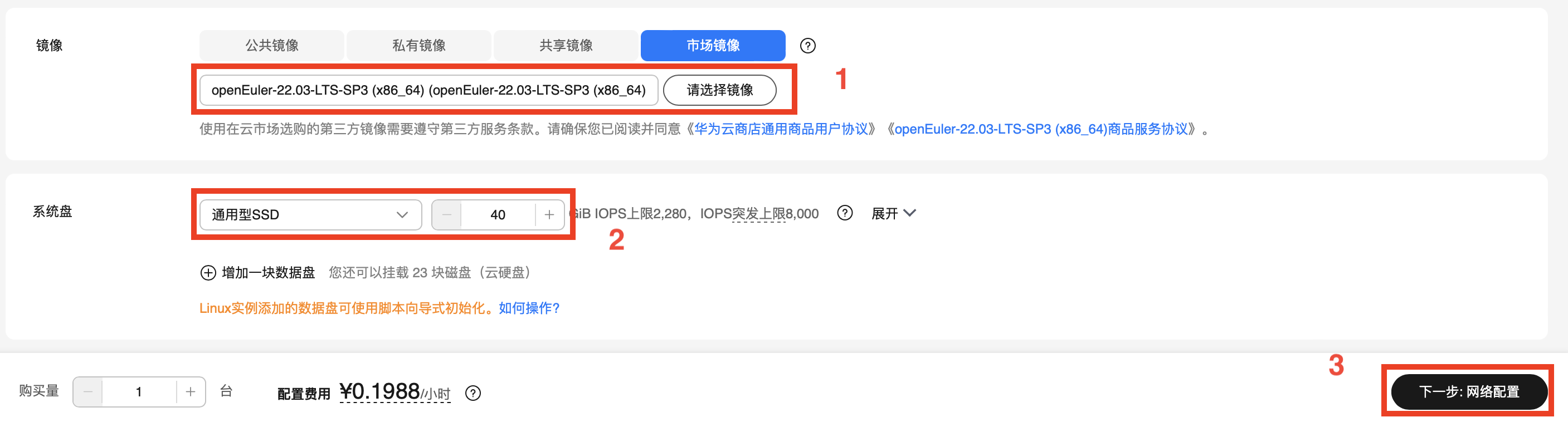Increase system disk size with plus button
The width and height of the screenshot is (1568, 422).
click(549, 215)
